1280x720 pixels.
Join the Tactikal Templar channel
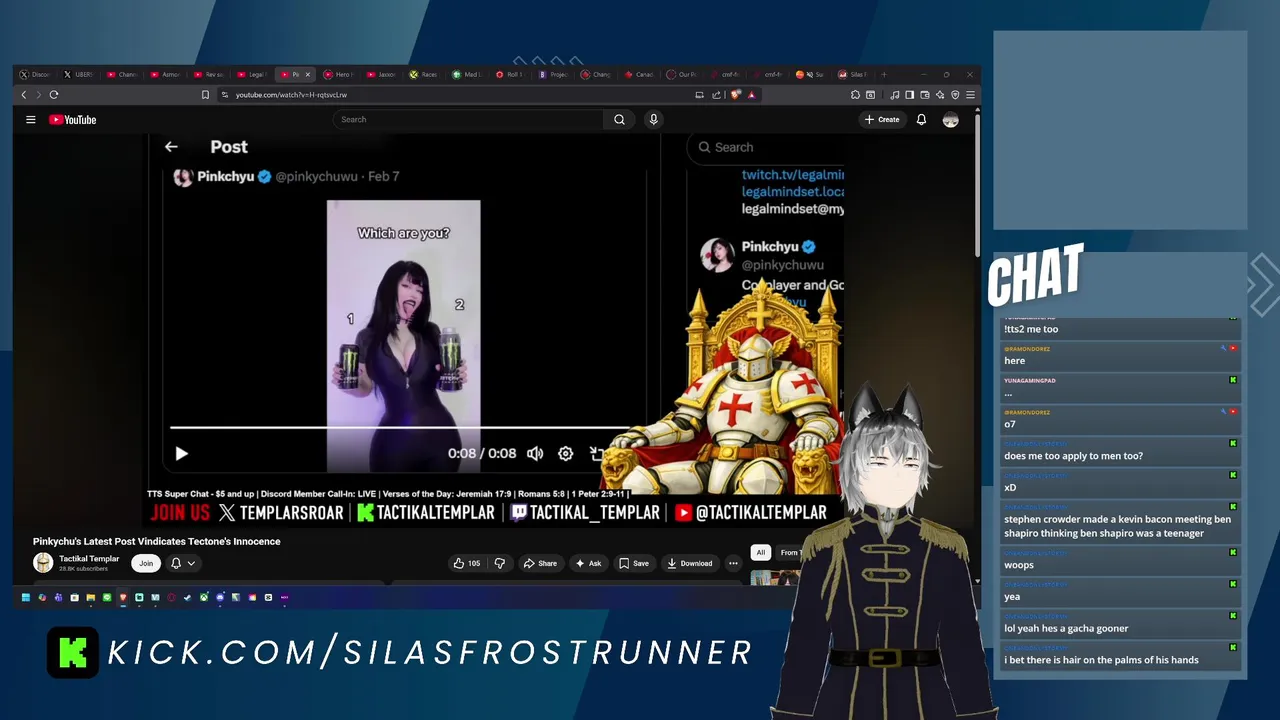pos(146,563)
